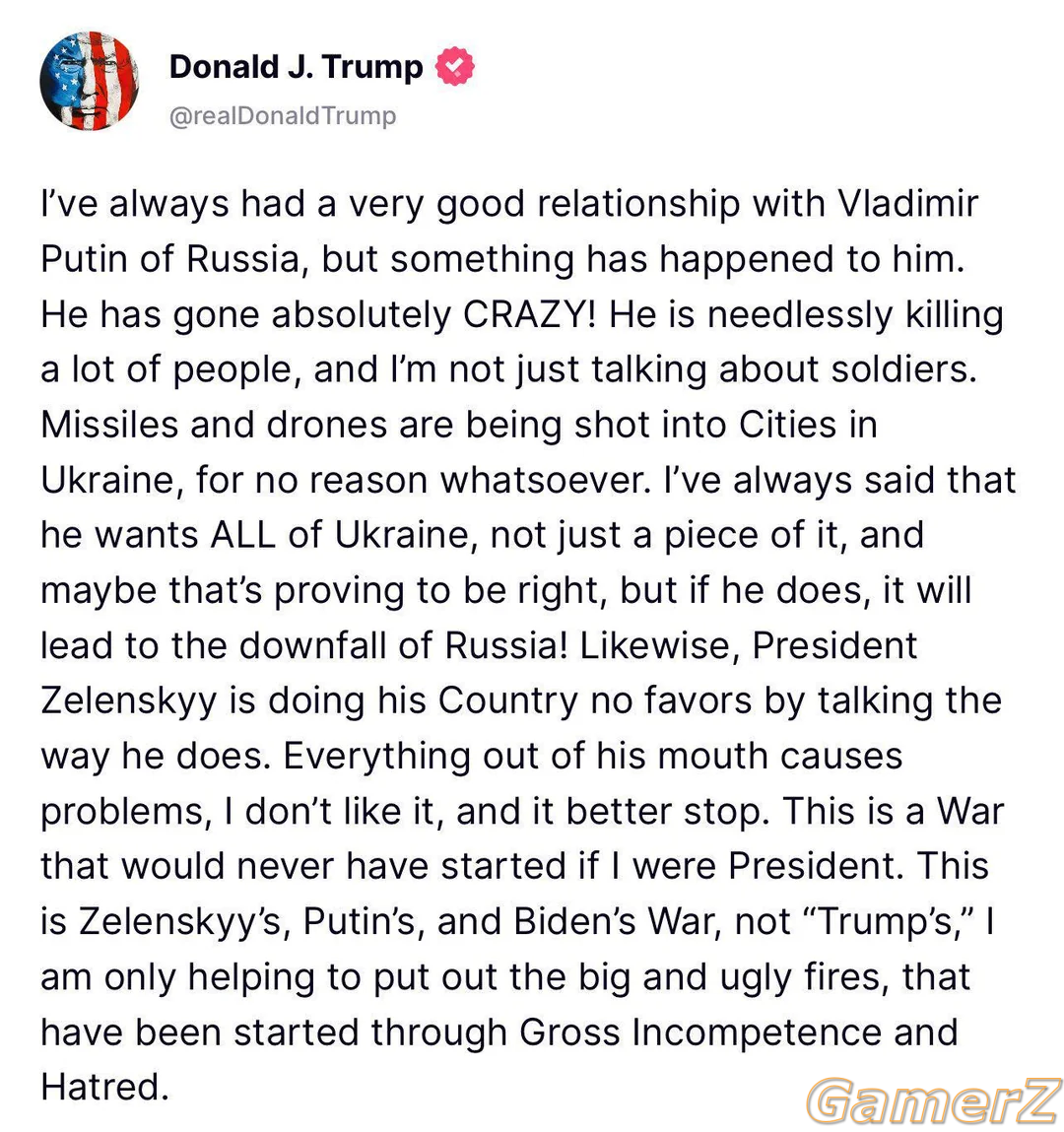Open the @realDonaldTrump handle link

[x=283, y=115]
